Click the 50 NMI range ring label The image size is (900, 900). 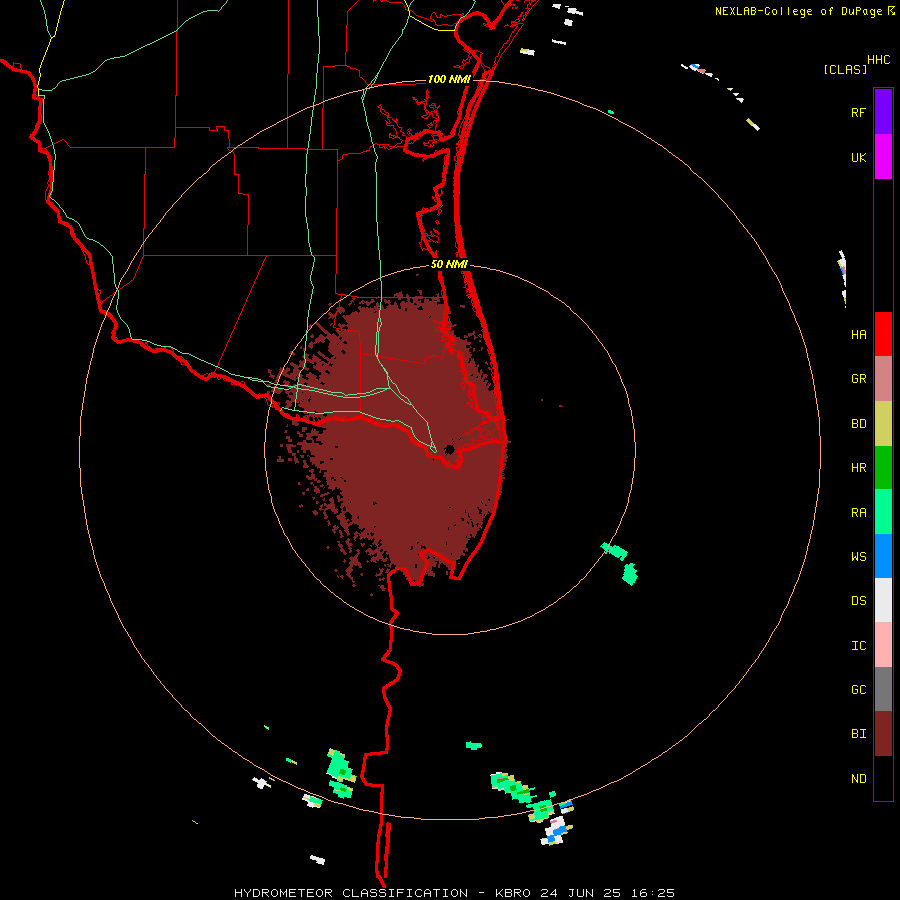[x=449, y=264]
